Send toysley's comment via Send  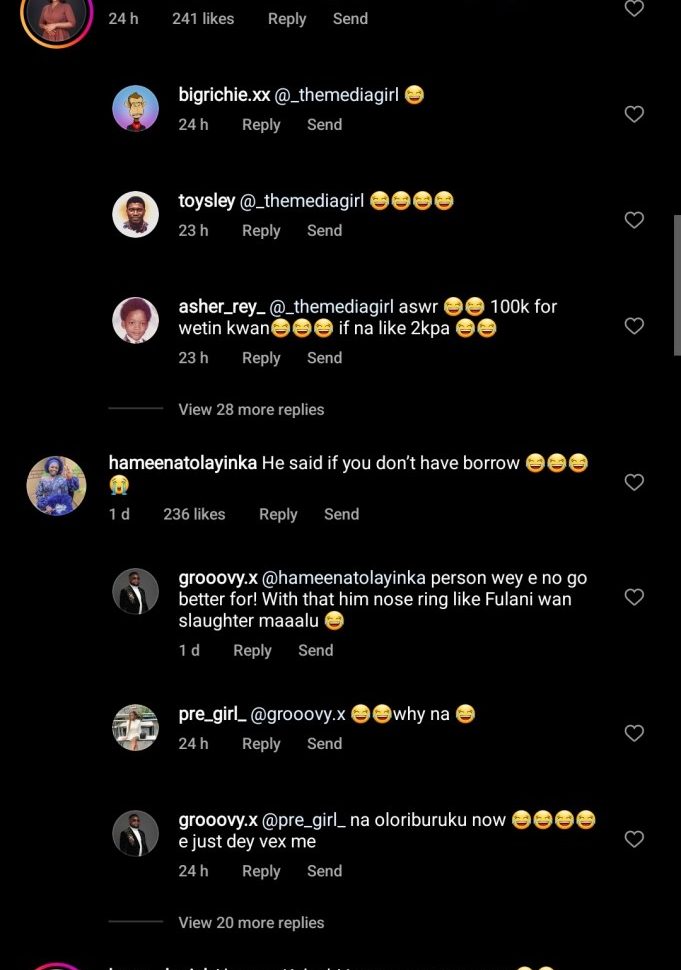(x=324, y=231)
